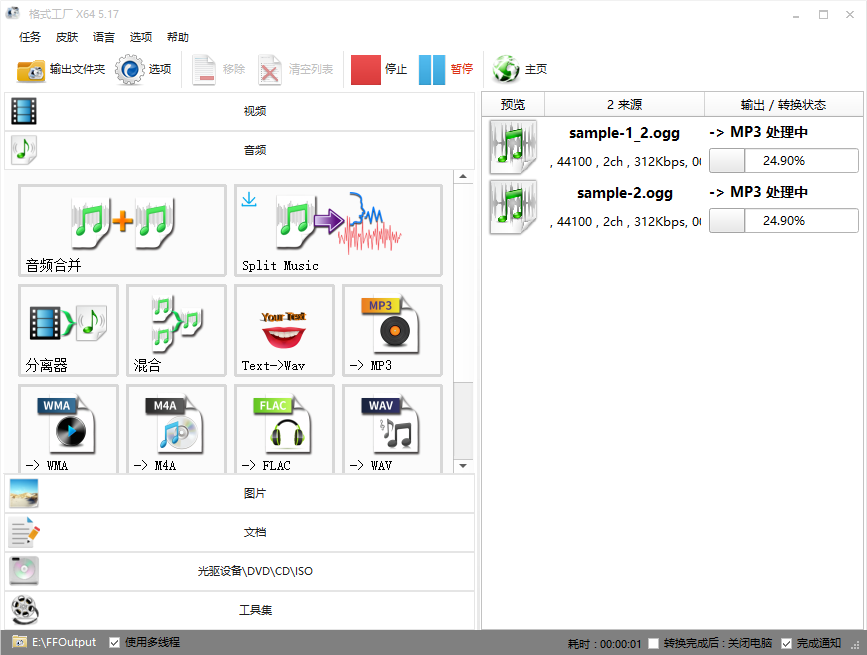Disable the 完成通知 checkbox
The height and width of the screenshot is (655, 867).
click(x=787, y=643)
